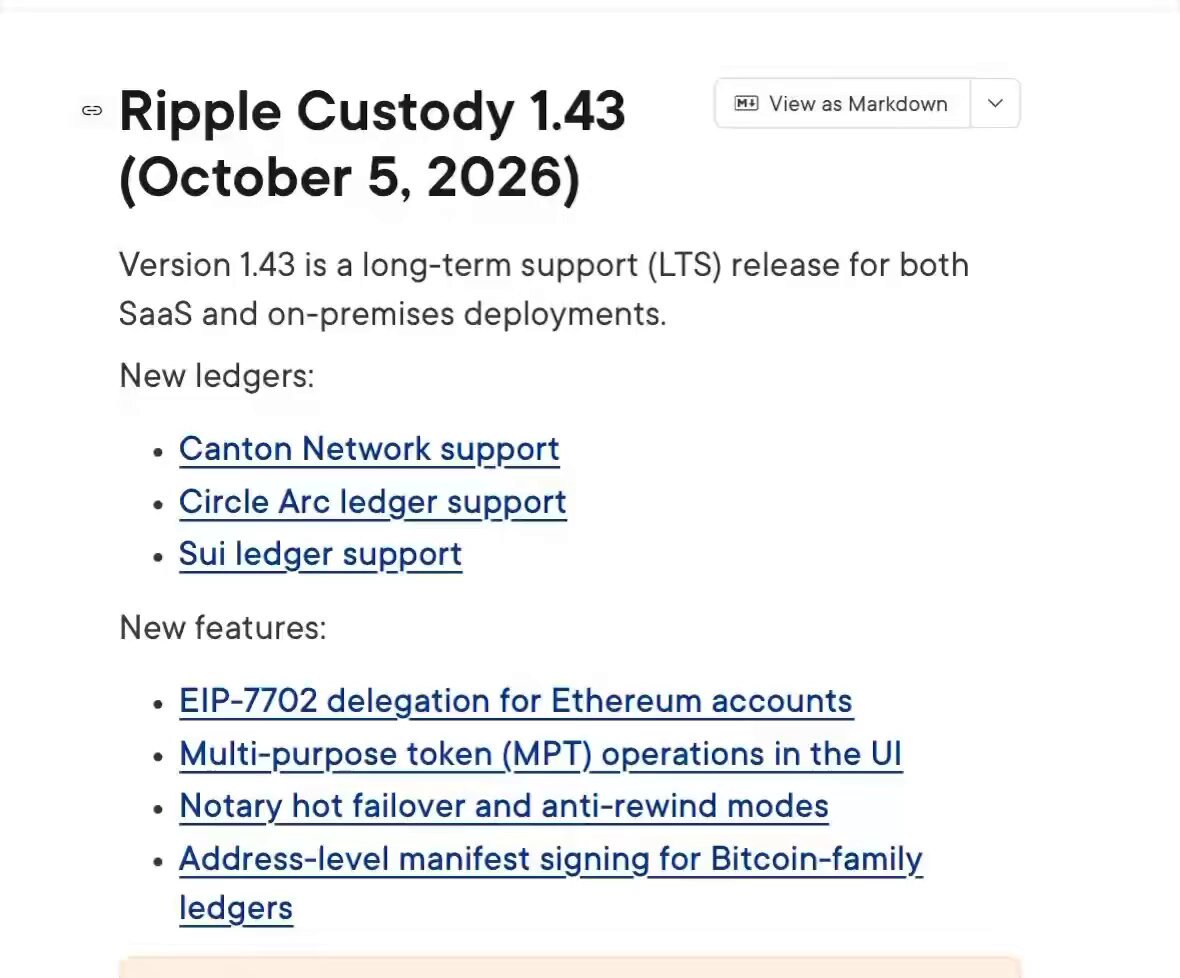This screenshot has height=978, width=1180.
Task: Go to Notary hot failover and anti-rewind modes
Action: [503, 806]
